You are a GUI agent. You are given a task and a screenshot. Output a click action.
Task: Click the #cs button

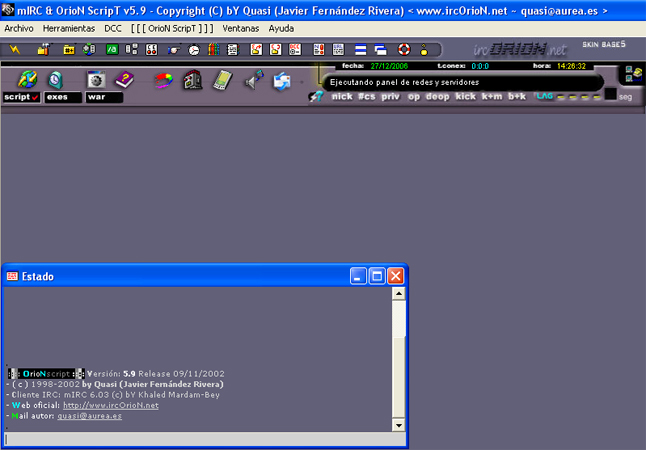click(x=367, y=96)
